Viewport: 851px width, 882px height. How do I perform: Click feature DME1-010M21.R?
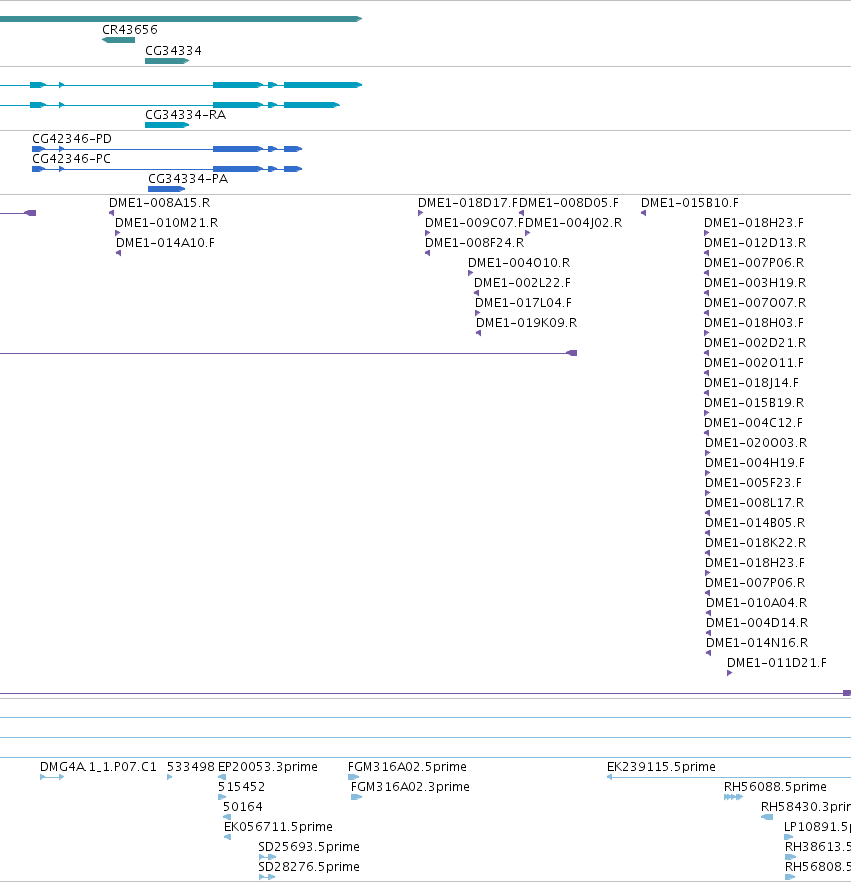166,223
